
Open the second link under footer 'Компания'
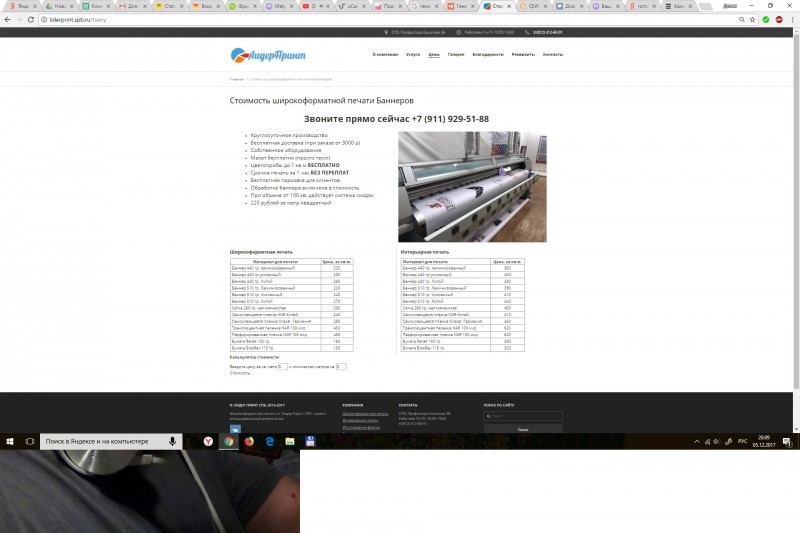[360, 420]
